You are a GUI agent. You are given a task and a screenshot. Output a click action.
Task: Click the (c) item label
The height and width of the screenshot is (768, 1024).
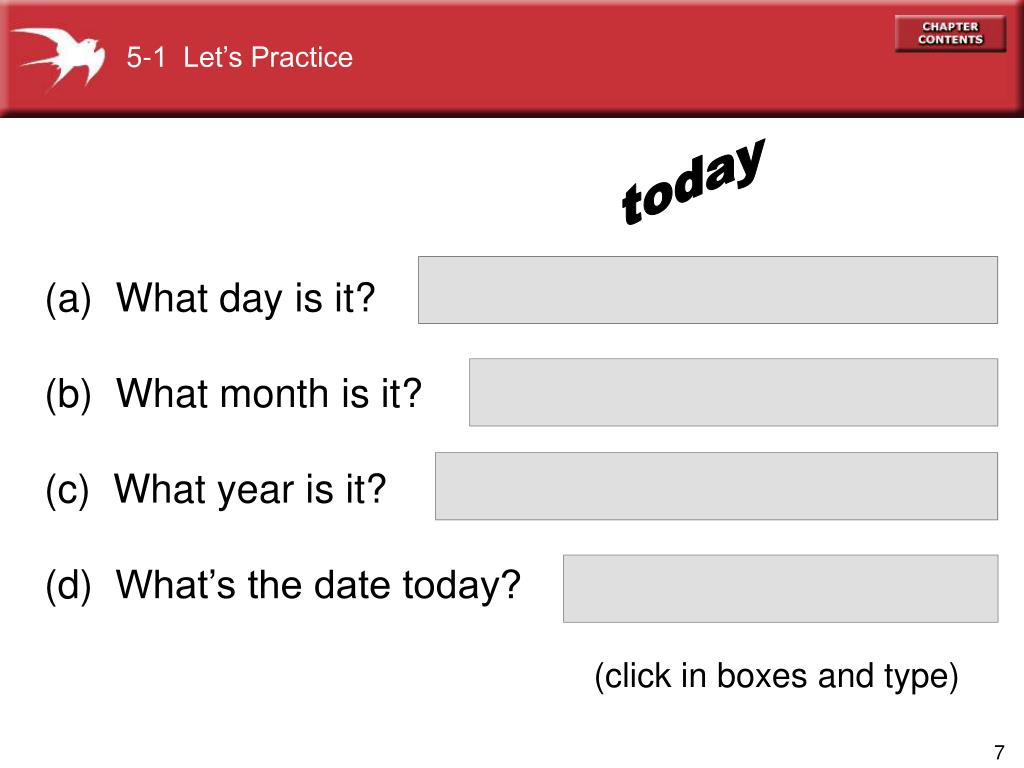point(67,490)
